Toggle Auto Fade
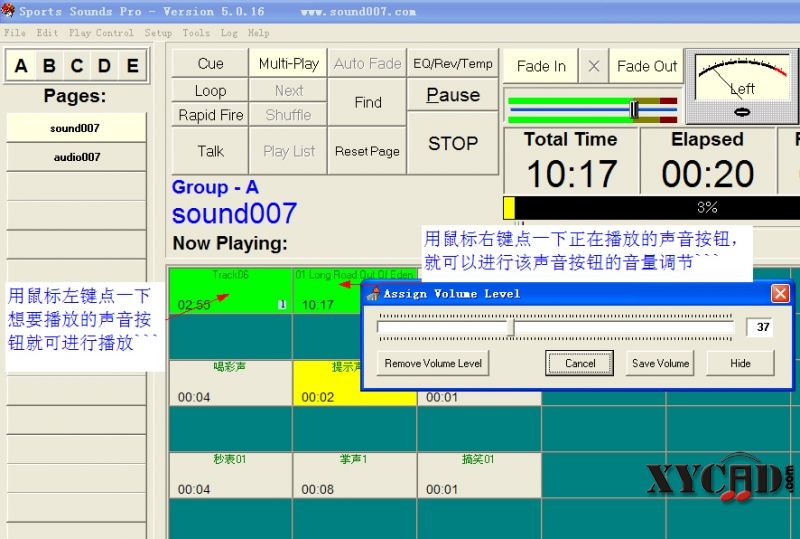This screenshot has width=800, height=539. [367, 63]
